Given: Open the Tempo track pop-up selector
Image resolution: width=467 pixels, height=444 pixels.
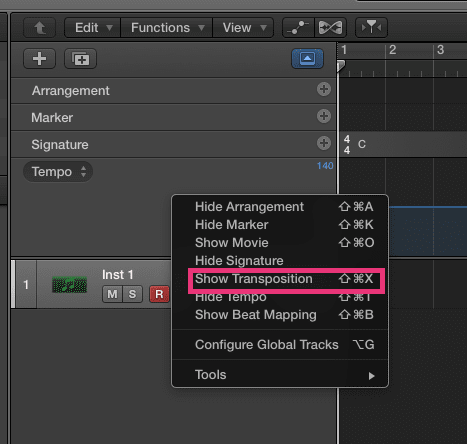Looking at the screenshot, I should (58, 172).
